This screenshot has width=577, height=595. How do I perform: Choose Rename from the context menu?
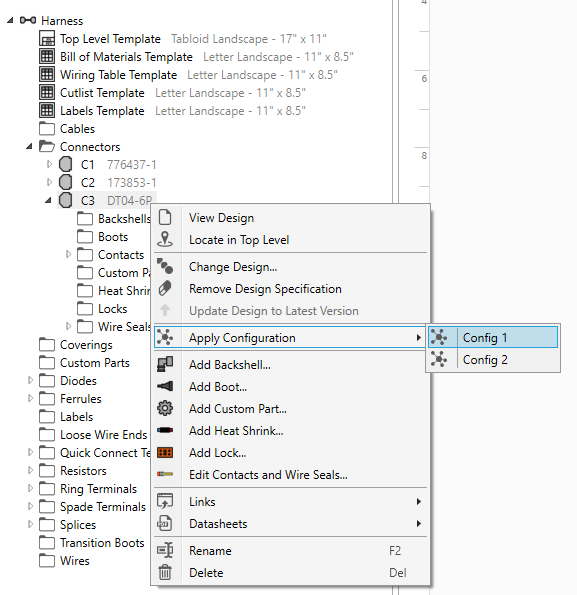pyautogui.click(x=291, y=550)
